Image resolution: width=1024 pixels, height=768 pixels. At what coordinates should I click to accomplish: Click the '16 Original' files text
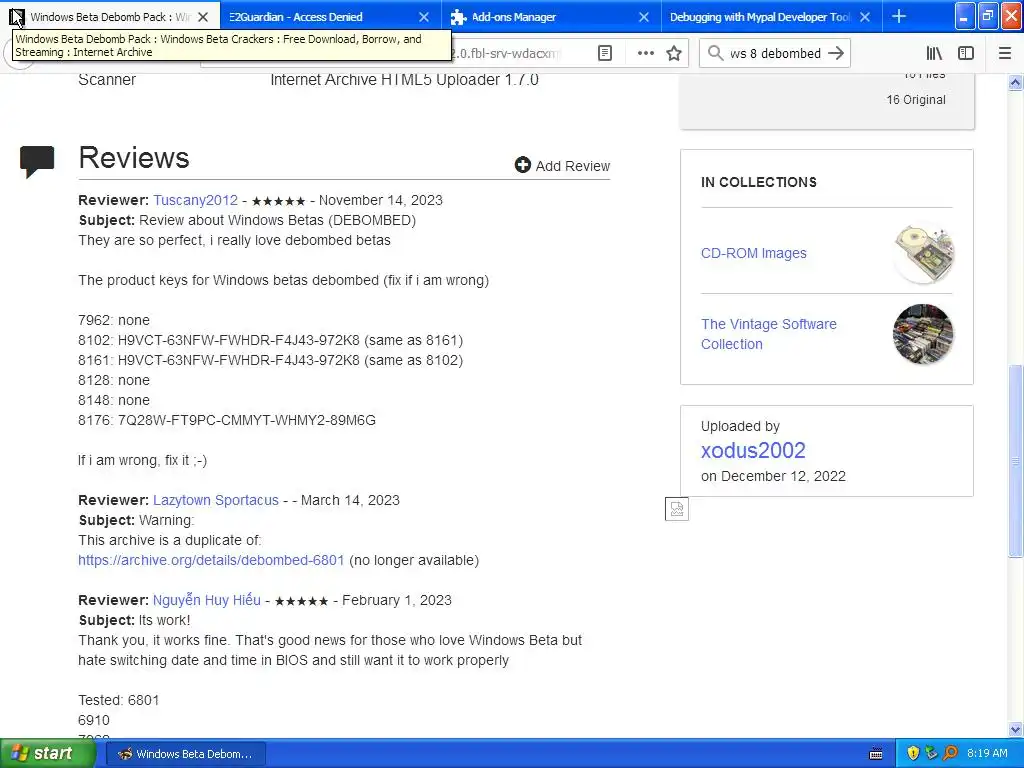coord(916,99)
